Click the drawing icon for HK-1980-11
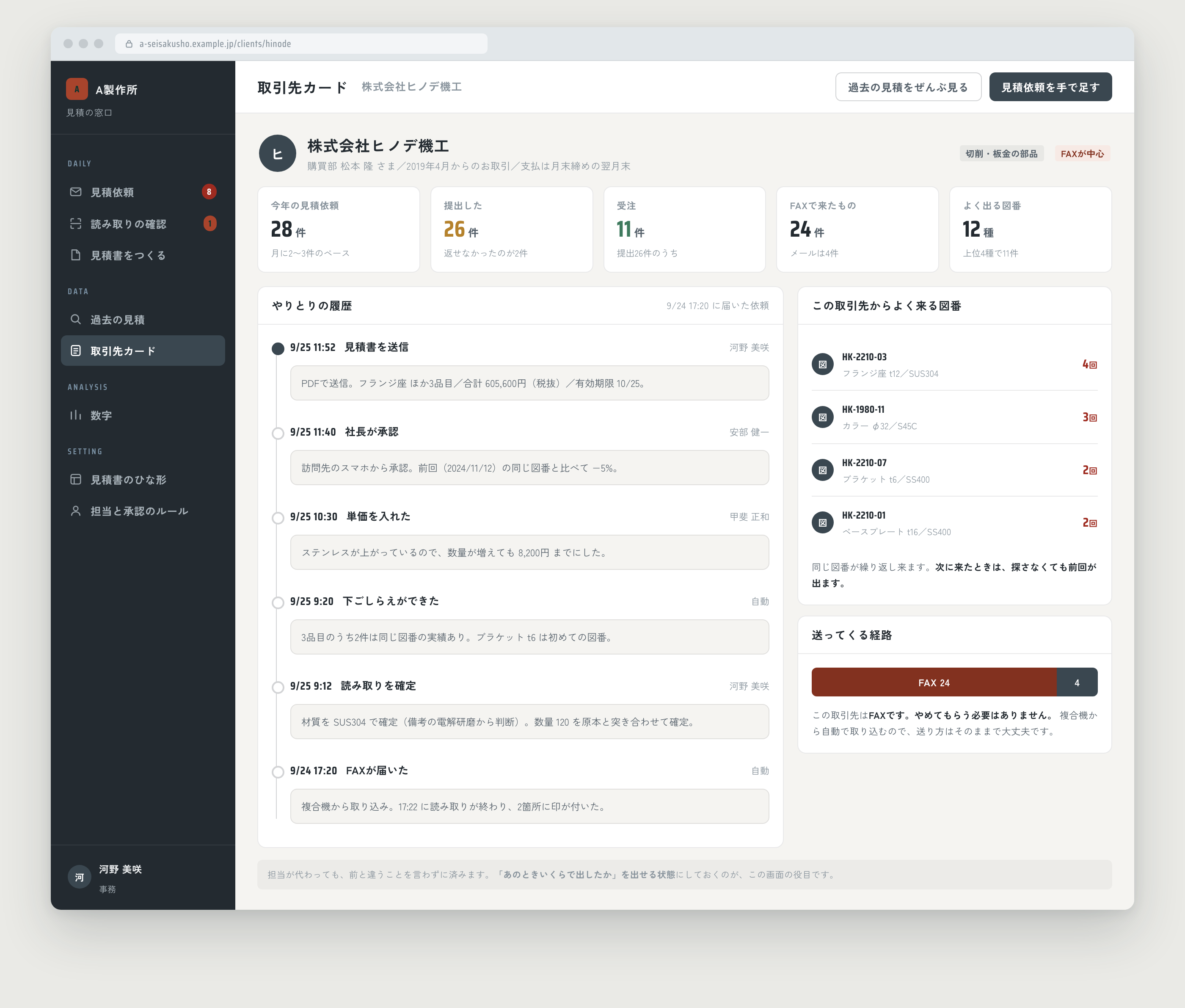 tap(822, 417)
